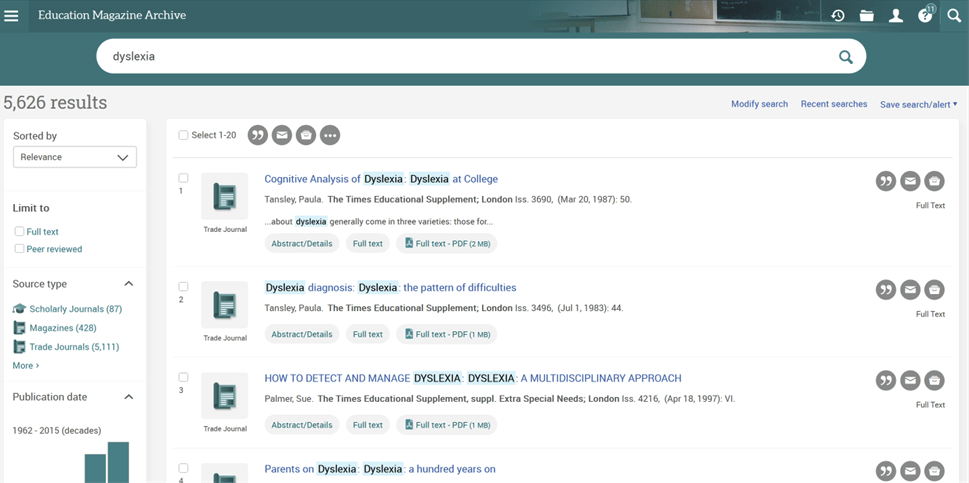Check the Peer reviewed filter

tap(19, 249)
